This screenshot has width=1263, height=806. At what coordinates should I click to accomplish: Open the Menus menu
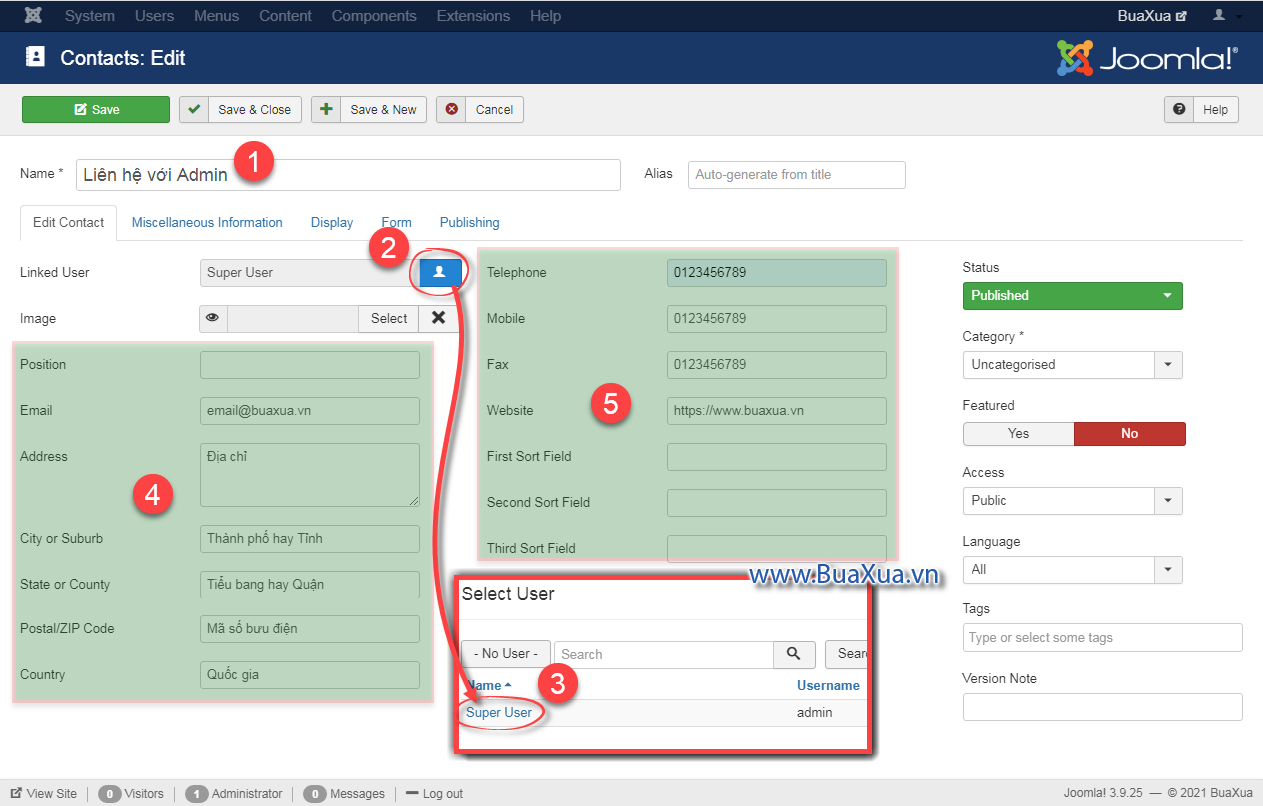(217, 16)
